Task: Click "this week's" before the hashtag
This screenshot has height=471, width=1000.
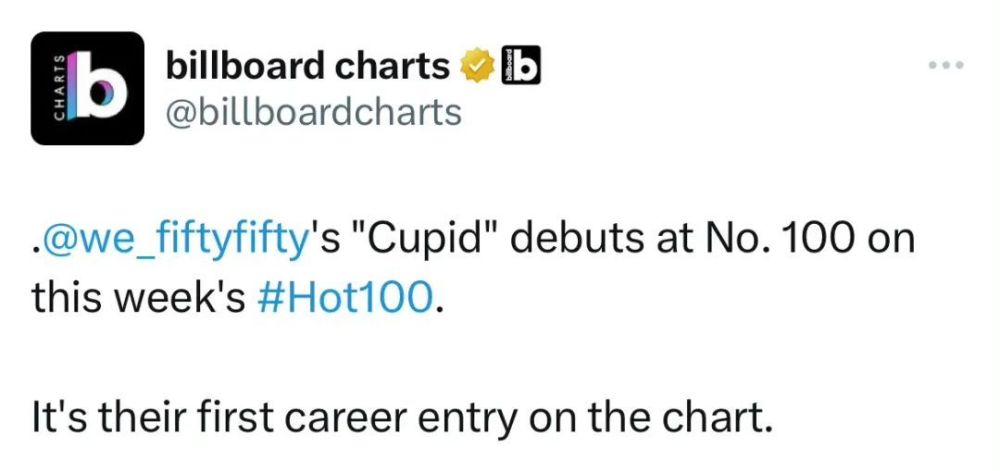Action: click(x=138, y=297)
